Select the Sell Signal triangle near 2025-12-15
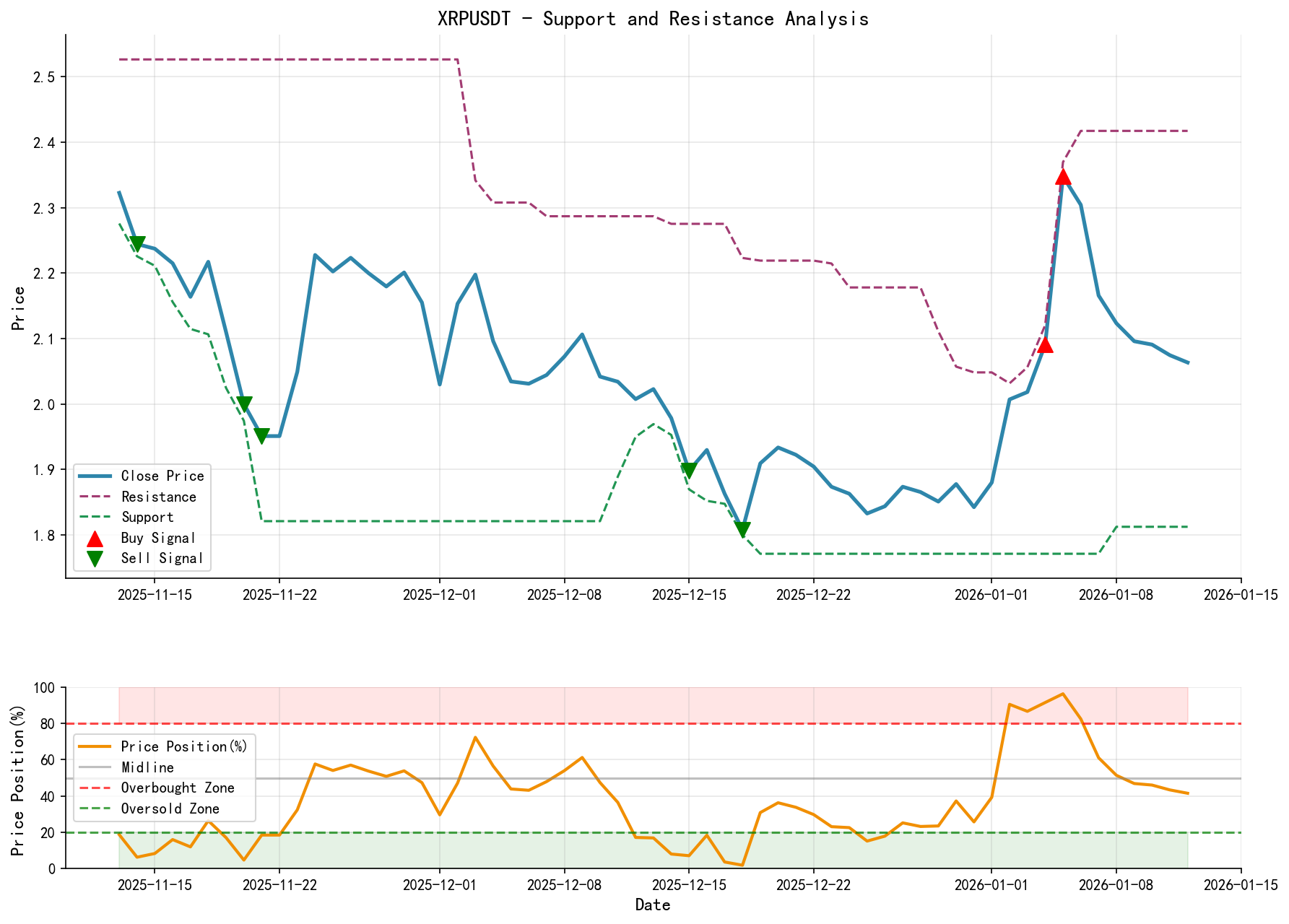 (x=689, y=469)
